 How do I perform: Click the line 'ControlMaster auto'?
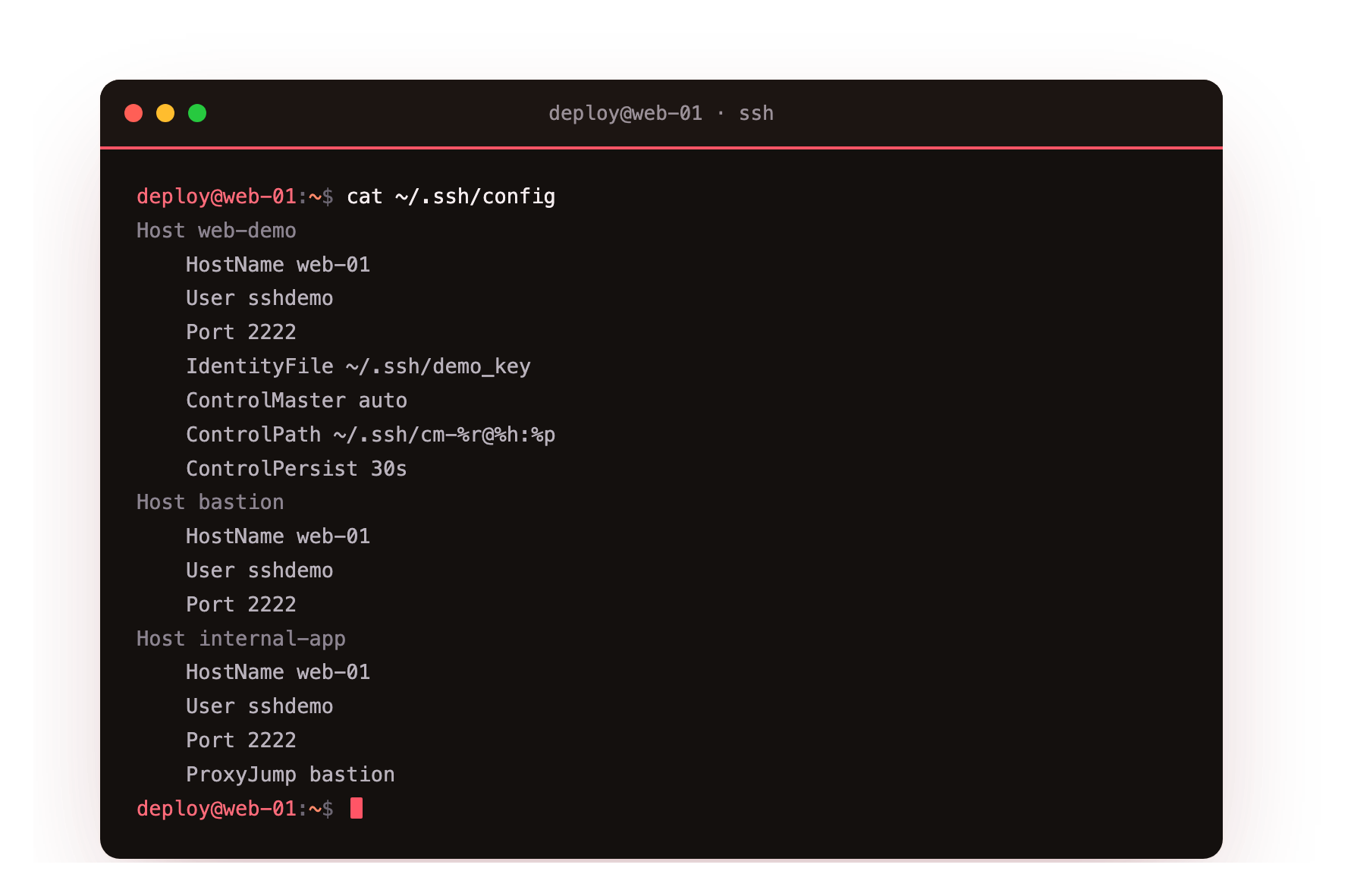pos(297,401)
